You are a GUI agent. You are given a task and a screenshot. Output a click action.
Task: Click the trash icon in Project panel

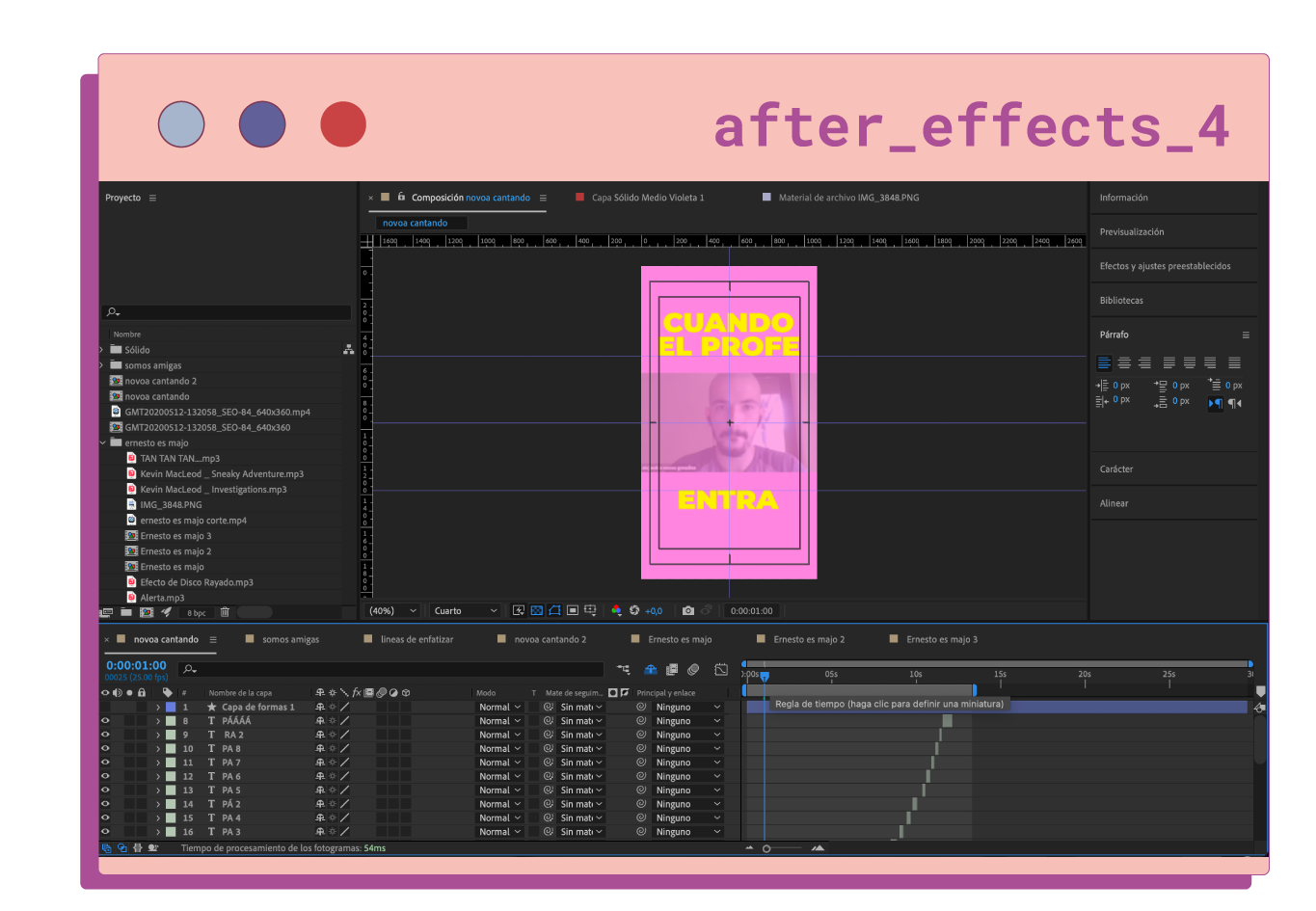[x=225, y=612]
